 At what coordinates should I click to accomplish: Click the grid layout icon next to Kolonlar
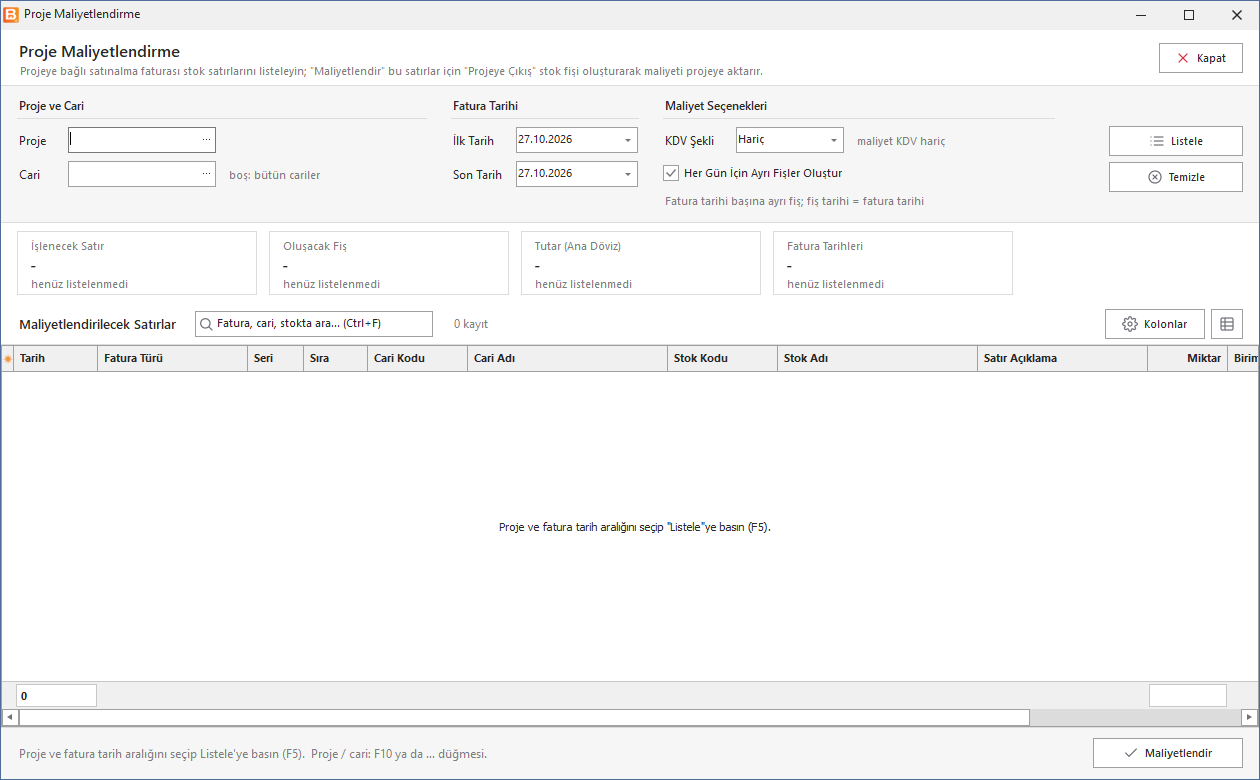(1227, 324)
